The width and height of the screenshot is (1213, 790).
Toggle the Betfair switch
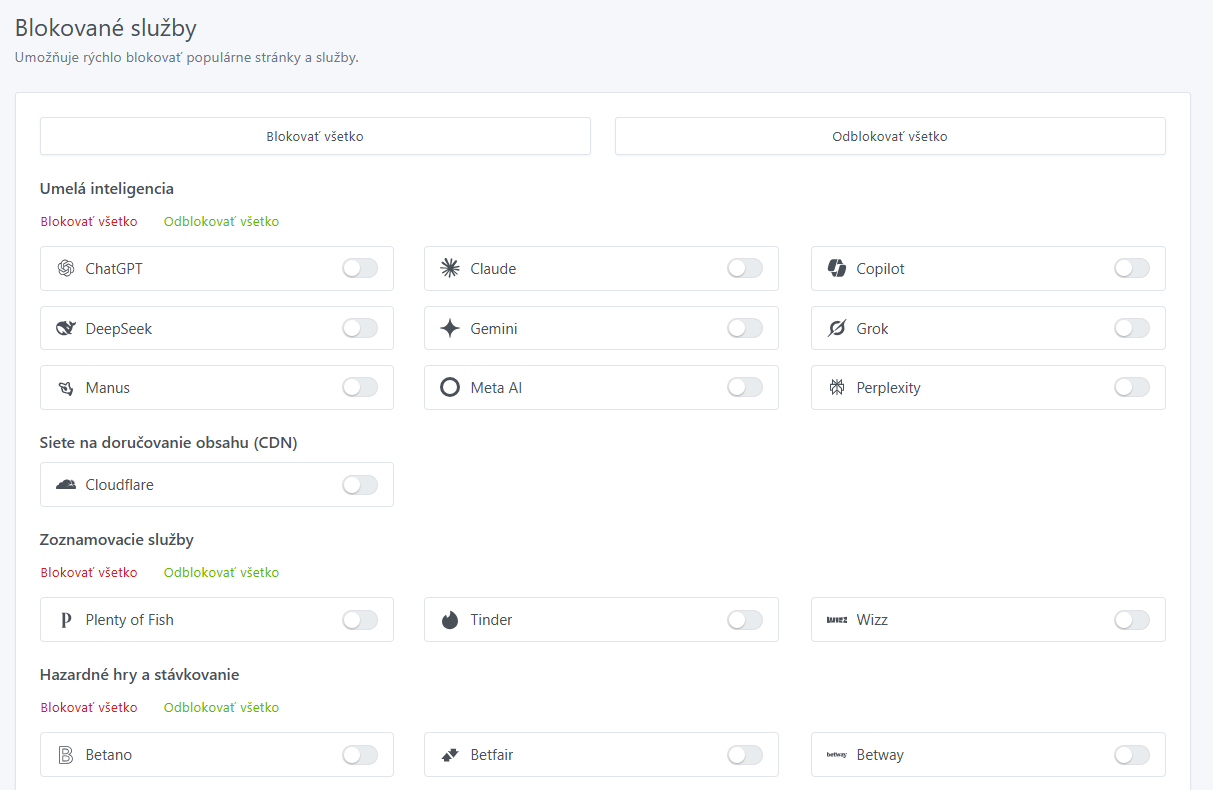pyautogui.click(x=745, y=755)
